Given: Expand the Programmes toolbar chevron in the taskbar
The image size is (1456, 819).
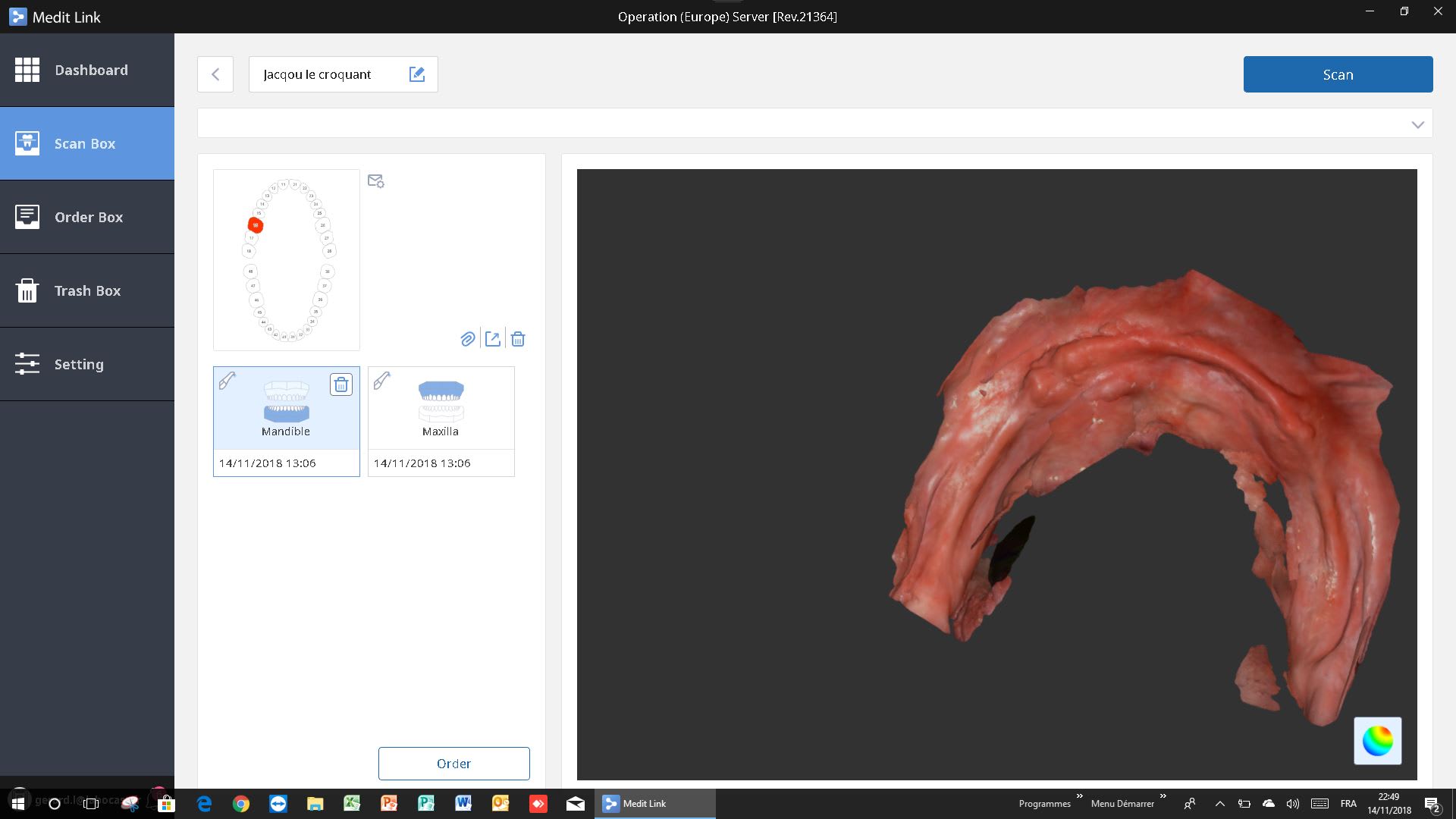Looking at the screenshot, I should (1079, 796).
